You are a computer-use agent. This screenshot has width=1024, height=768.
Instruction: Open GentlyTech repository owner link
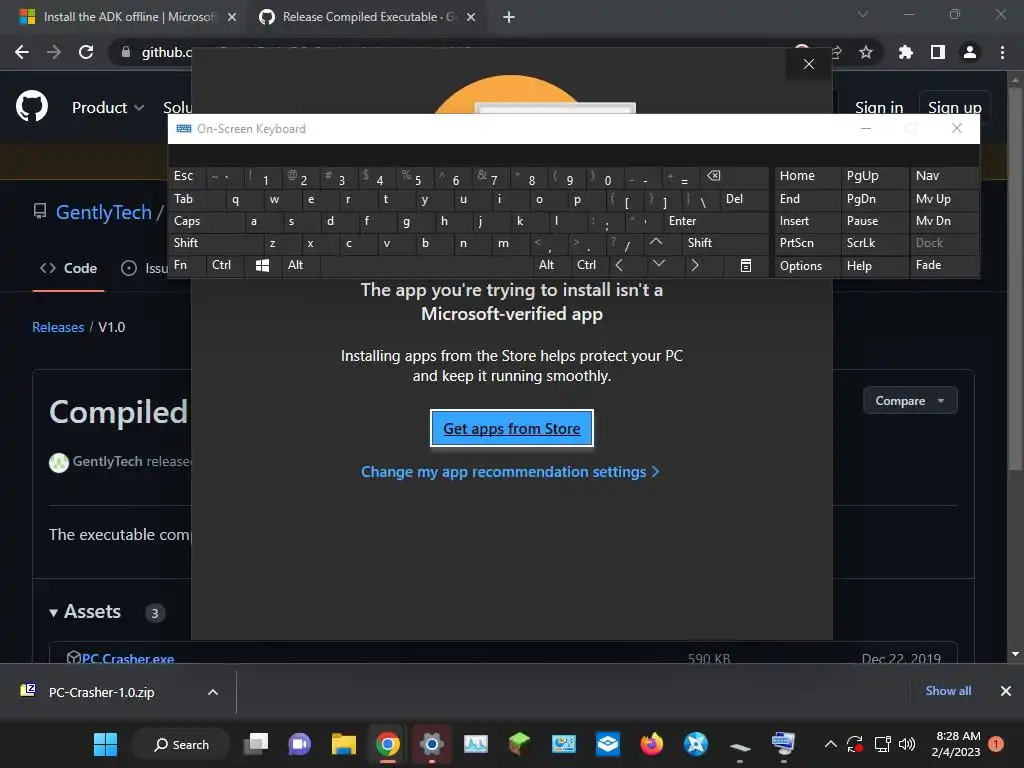104,212
